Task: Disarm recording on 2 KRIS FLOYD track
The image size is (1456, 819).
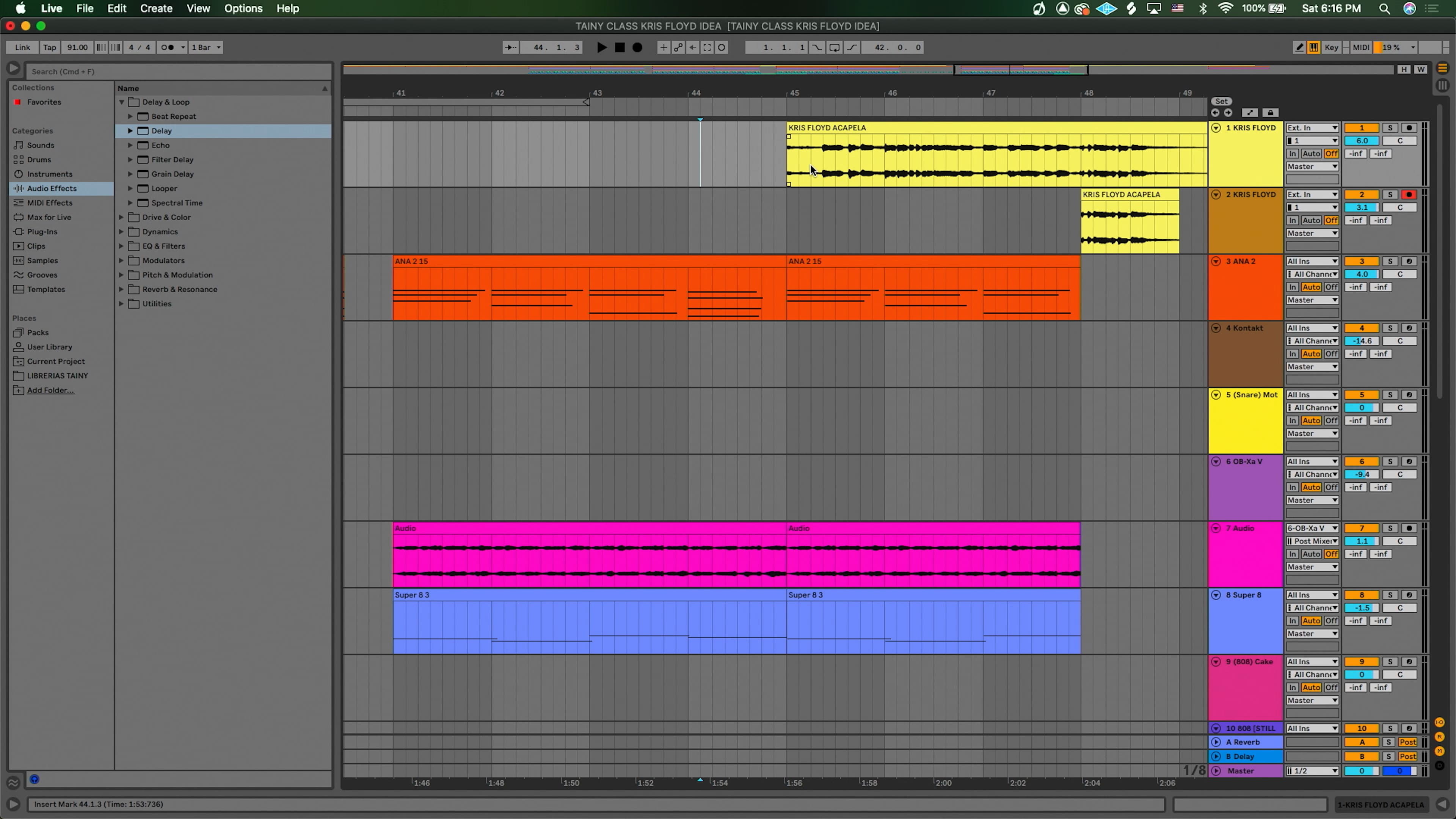Action: 1409,195
